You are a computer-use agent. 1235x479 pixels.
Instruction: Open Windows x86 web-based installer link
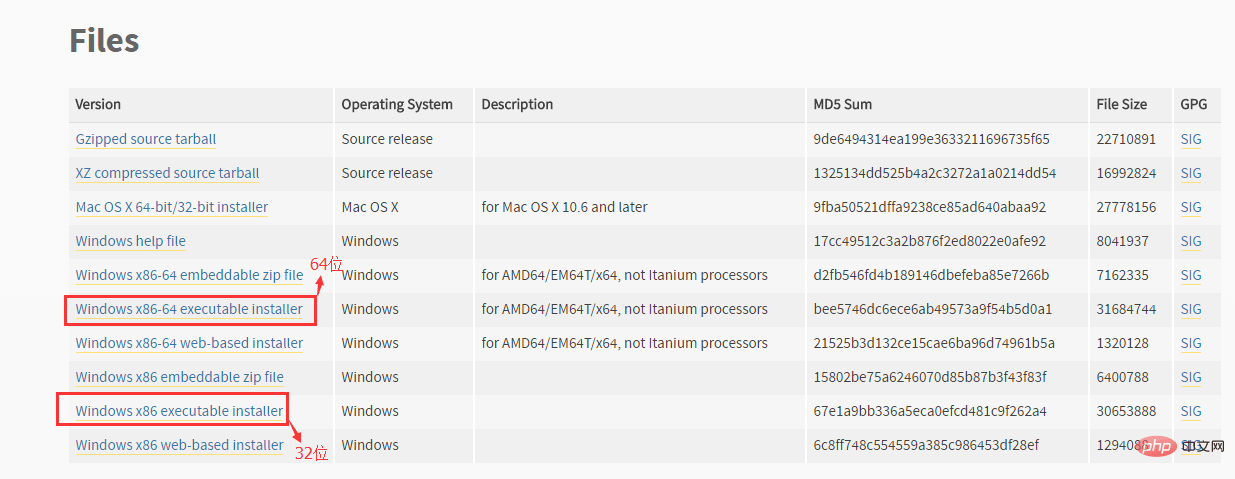pyautogui.click(x=180, y=445)
